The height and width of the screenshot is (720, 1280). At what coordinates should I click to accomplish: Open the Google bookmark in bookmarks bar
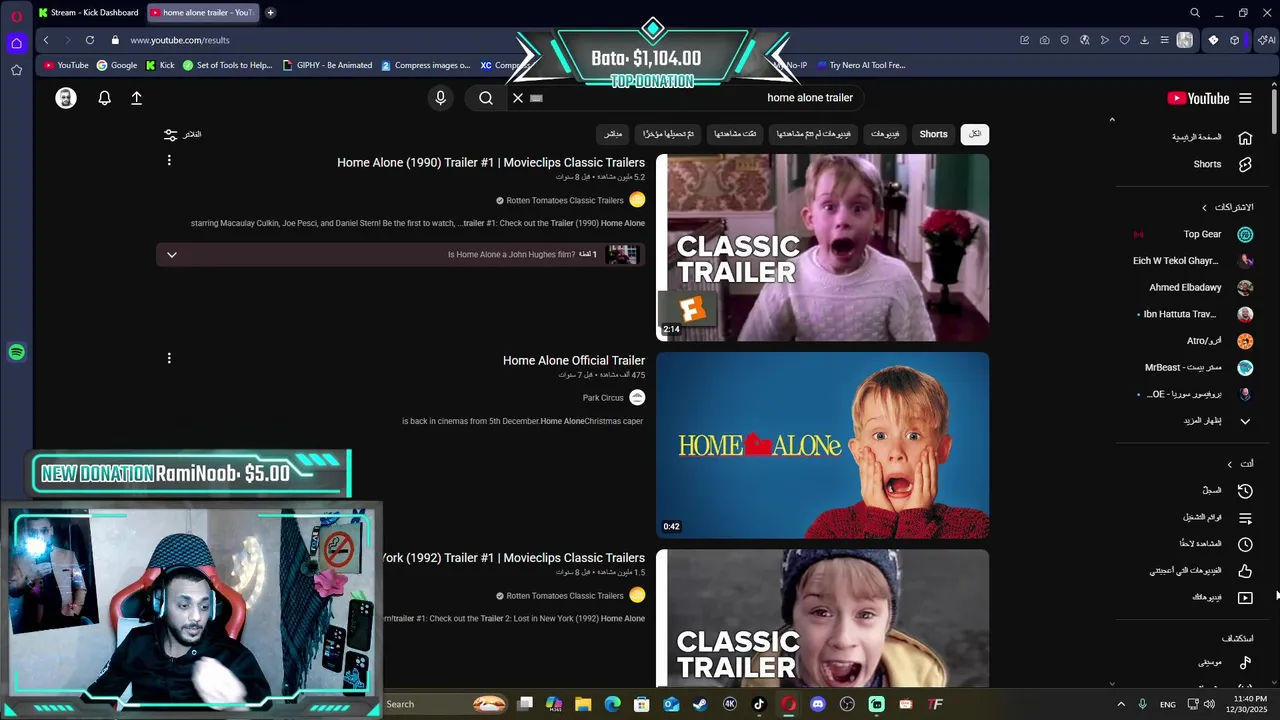pos(116,65)
